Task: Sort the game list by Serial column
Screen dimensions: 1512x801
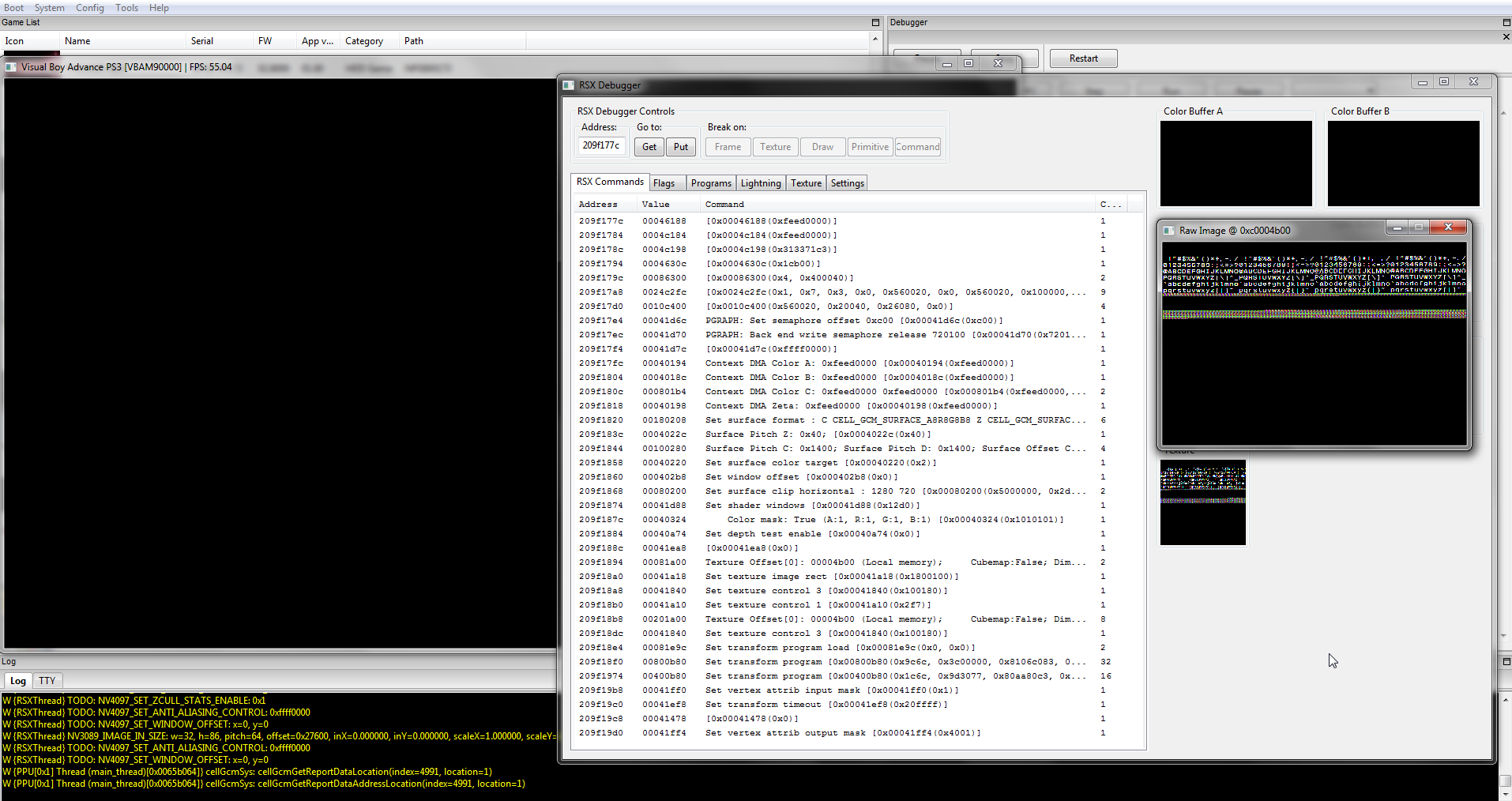Action: [202, 41]
